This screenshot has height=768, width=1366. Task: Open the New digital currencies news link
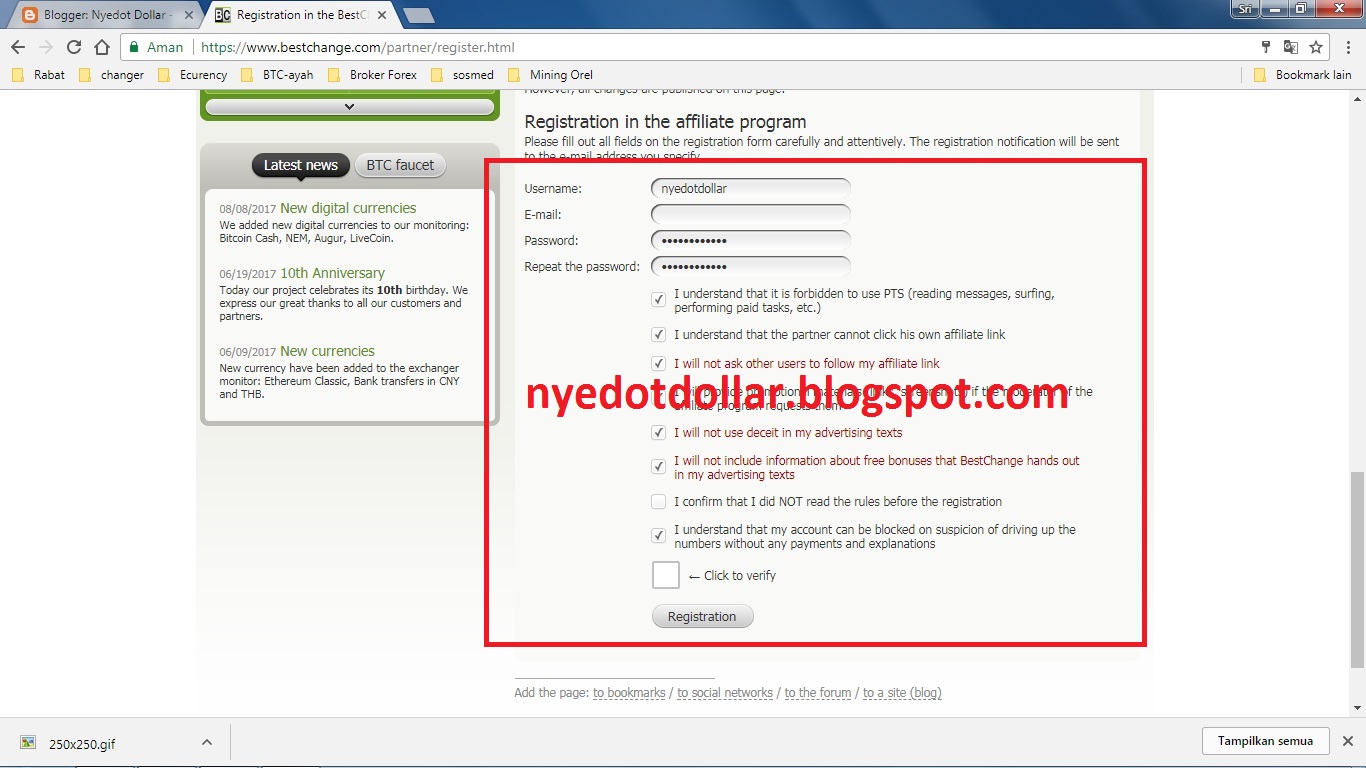[348, 208]
